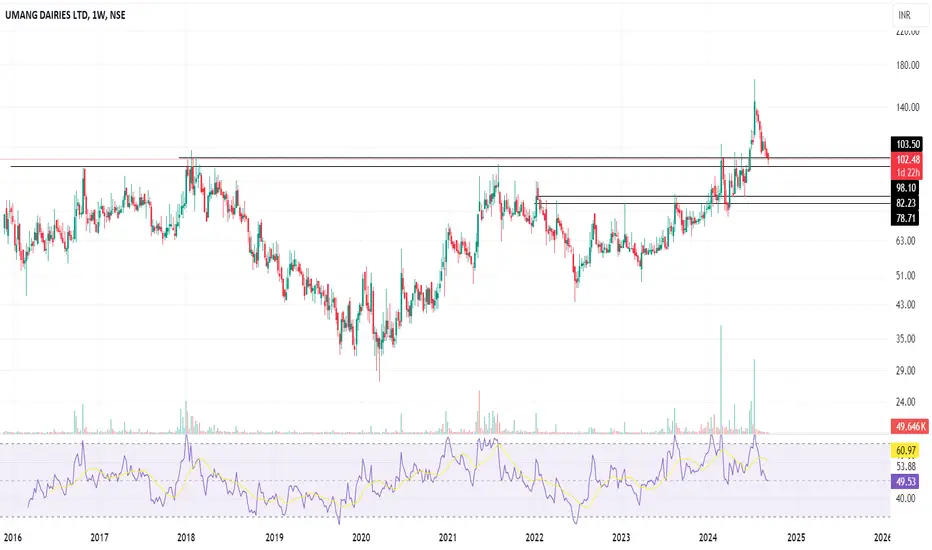932x550 pixels.
Task: Select the 78.71 price level label
Action: pos(905,218)
